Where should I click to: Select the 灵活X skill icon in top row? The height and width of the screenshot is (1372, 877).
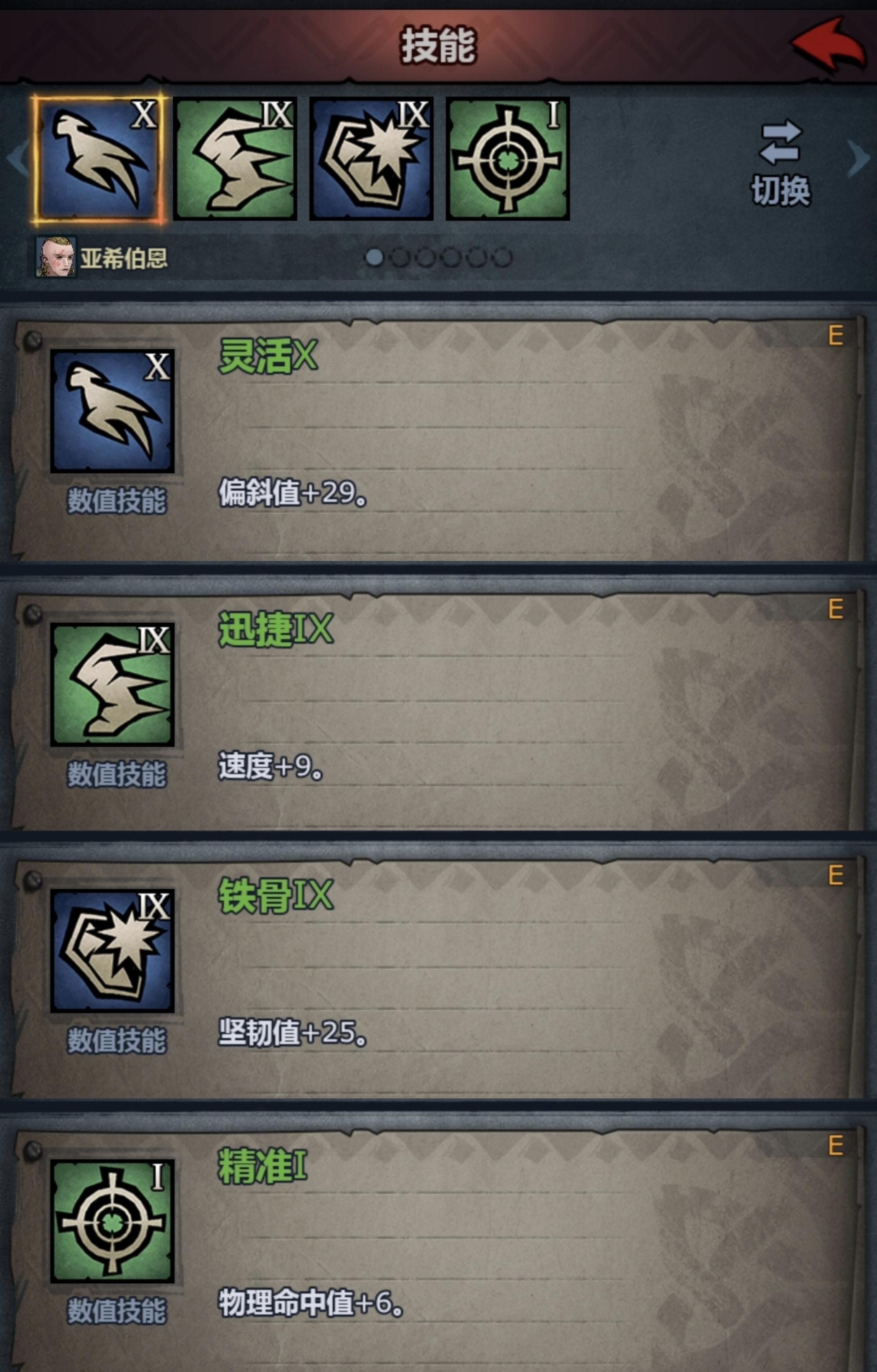click(x=99, y=159)
